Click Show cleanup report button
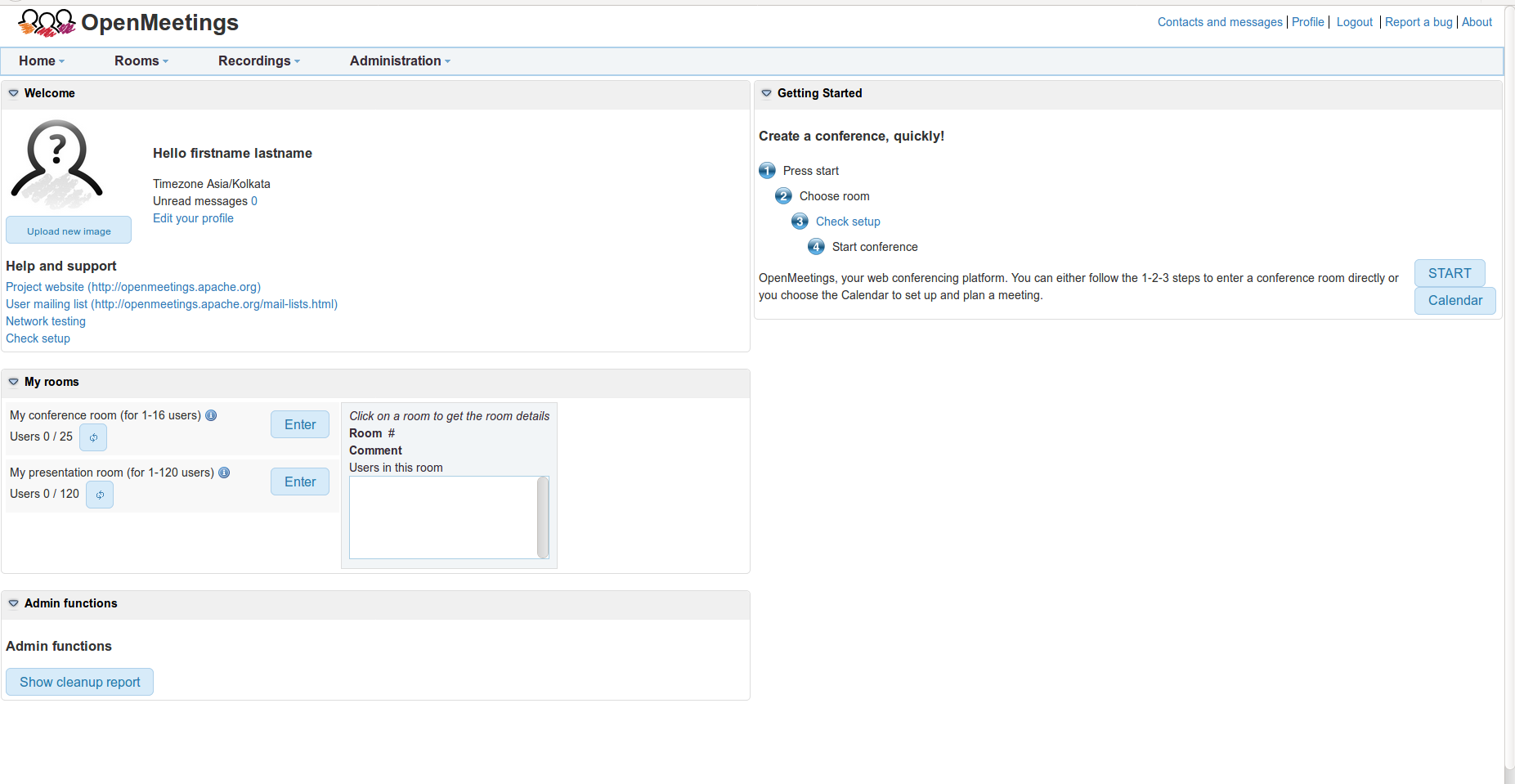 80,682
